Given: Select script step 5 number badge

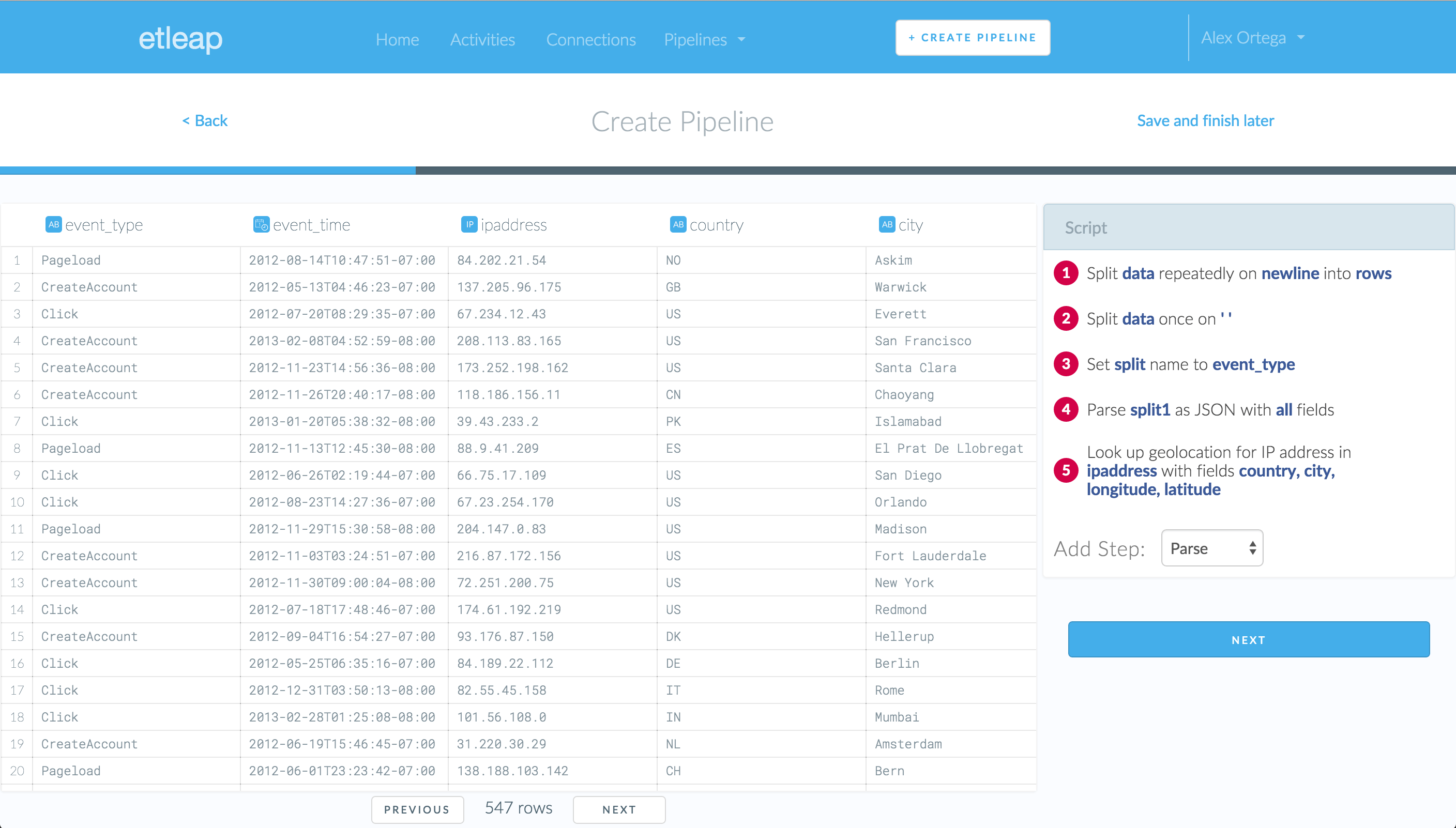Looking at the screenshot, I should coord(1066,470).
